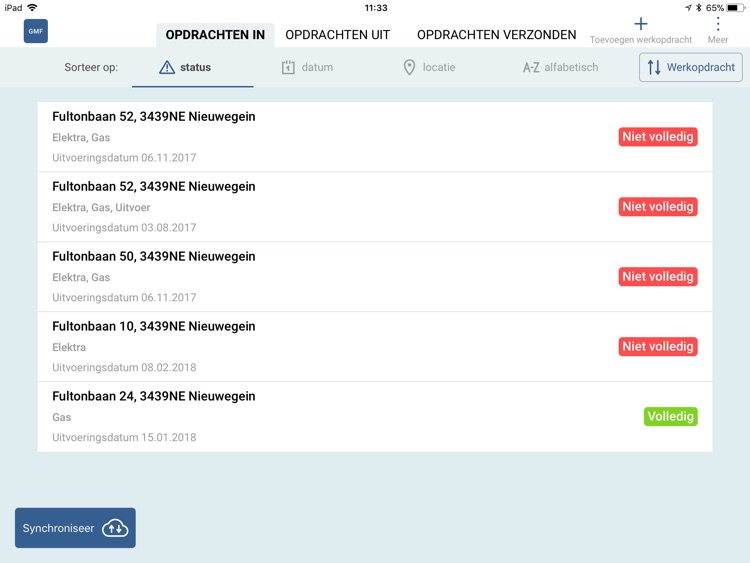Click Niet volledig badge for Uitvoeringsdatum 03.08.2017
The height and width of the screenshot is (563, 750).
click(x=658, y=207)
